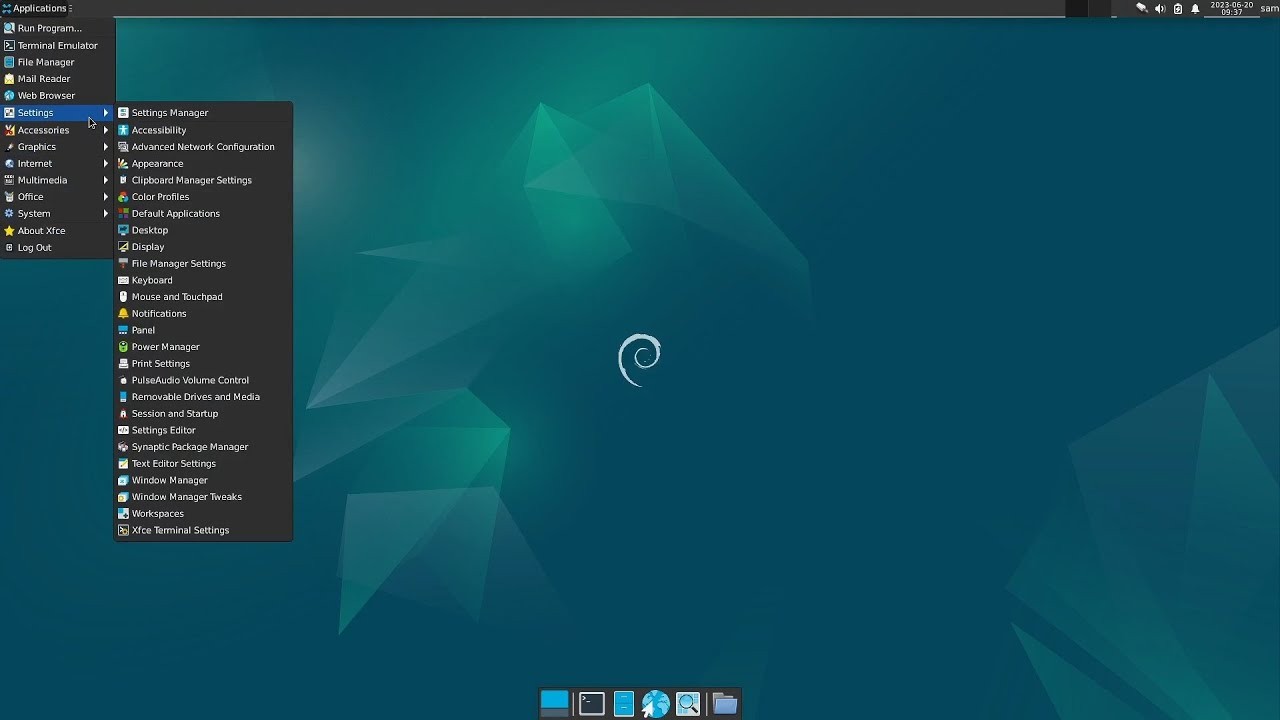Click the Display icon in Settings submenu

pyautogui.click(x=123, y=247)
